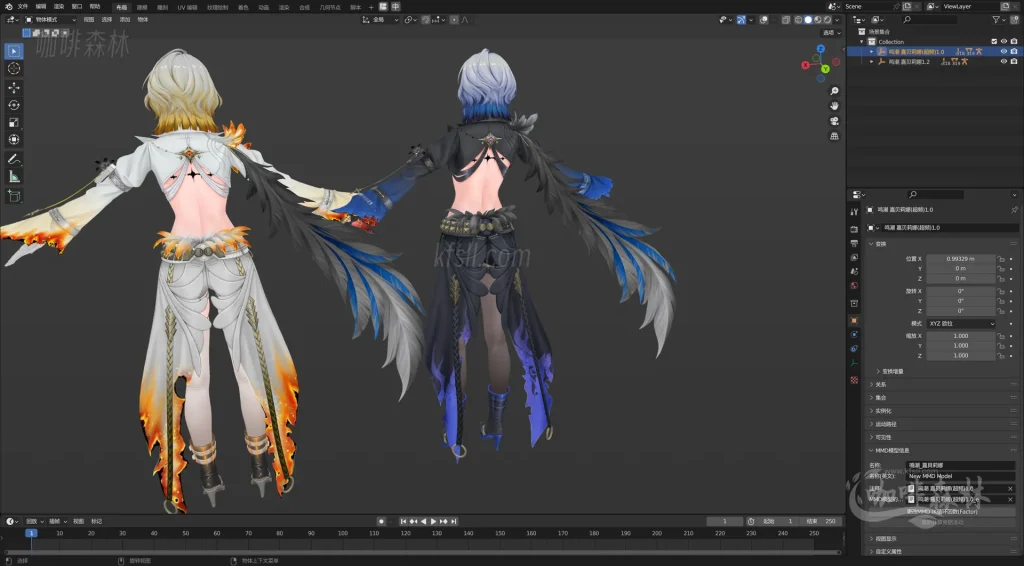Toggle lock for Location X

(1000, 259)
